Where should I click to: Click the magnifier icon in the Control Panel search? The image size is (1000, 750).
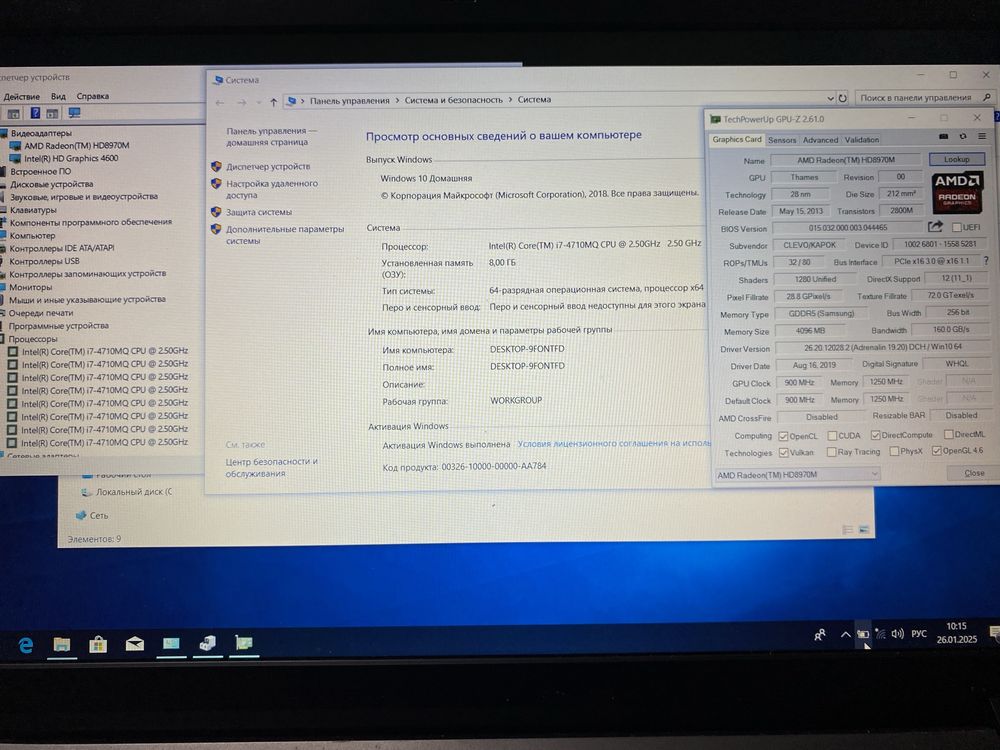pos(987,97)
